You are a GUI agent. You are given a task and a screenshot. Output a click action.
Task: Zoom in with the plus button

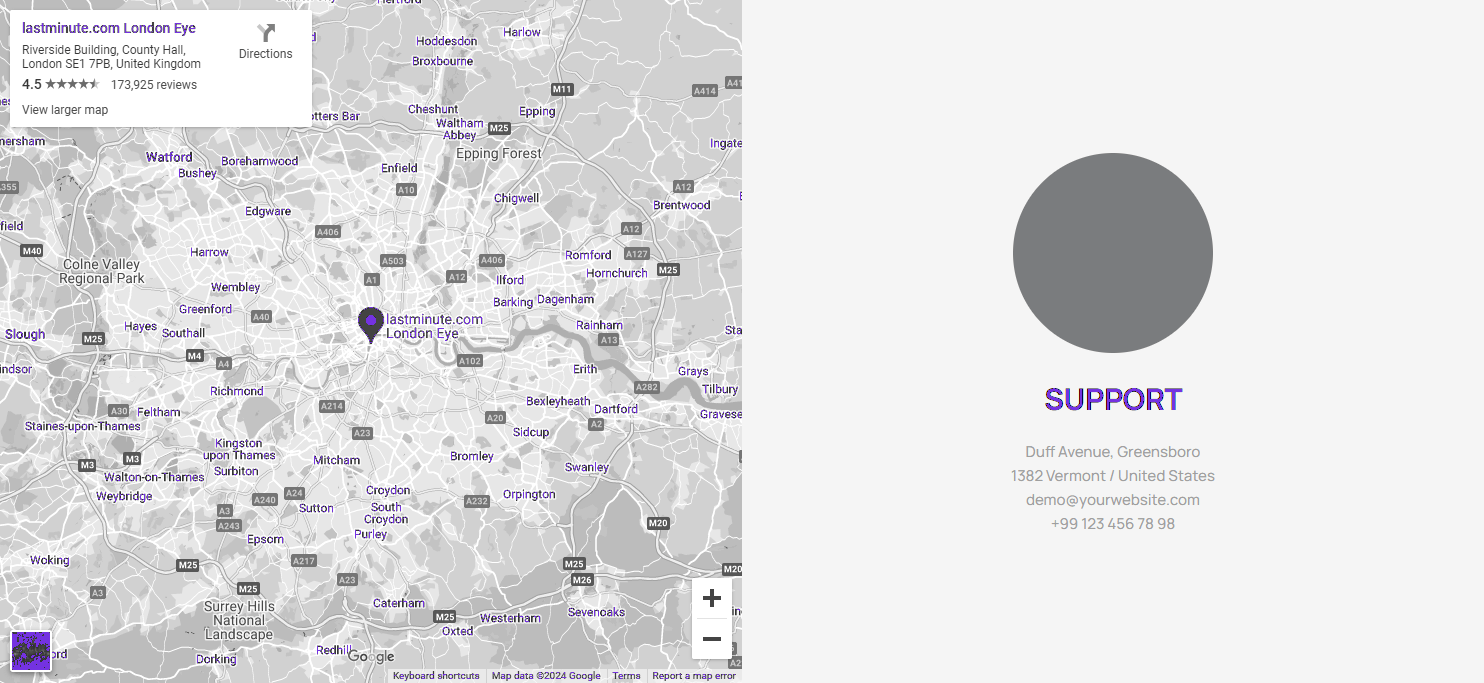click(x=711, y=598)
